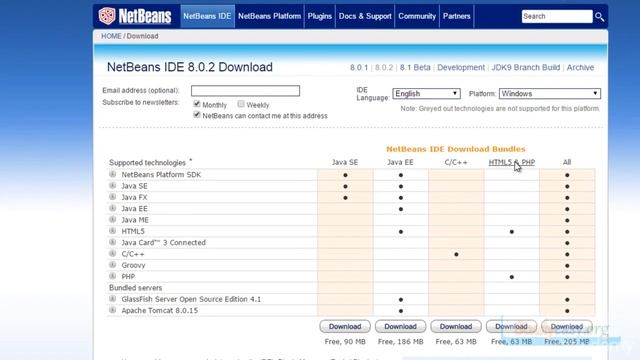Open the NetBeans Platform tab
Screen dimensions: 640x360
(269, 16)
